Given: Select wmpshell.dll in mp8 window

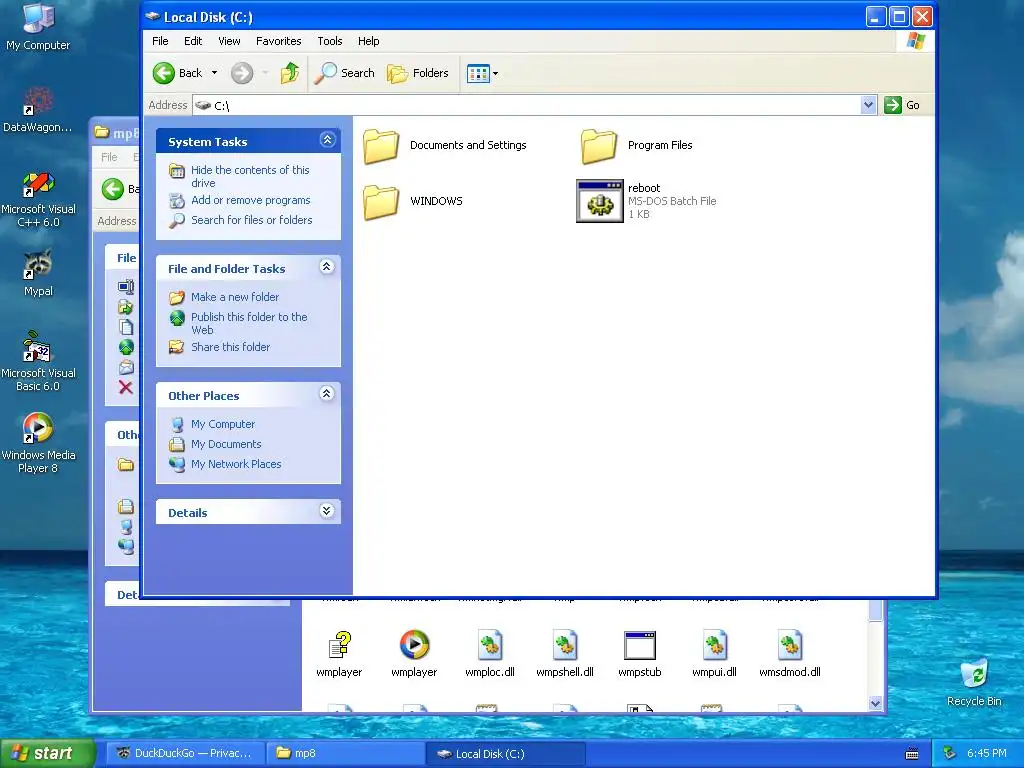Looking at the screenshot, I should click(565, 645).
